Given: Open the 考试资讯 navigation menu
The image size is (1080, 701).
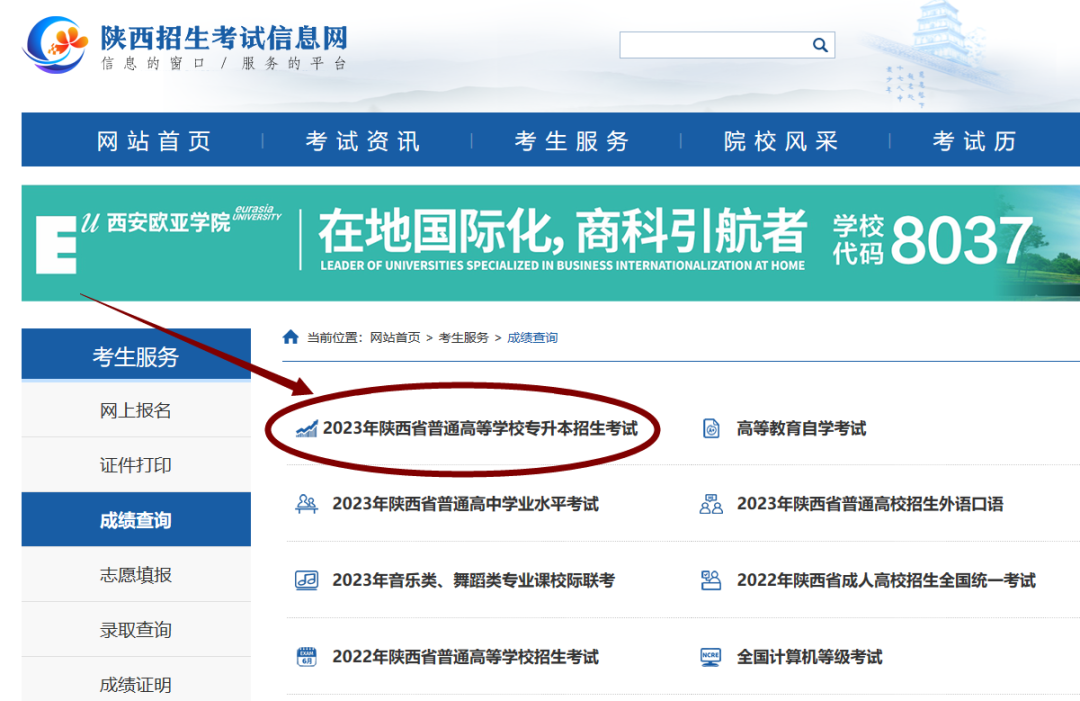Looking at the screenshot, I should [361, 140].
